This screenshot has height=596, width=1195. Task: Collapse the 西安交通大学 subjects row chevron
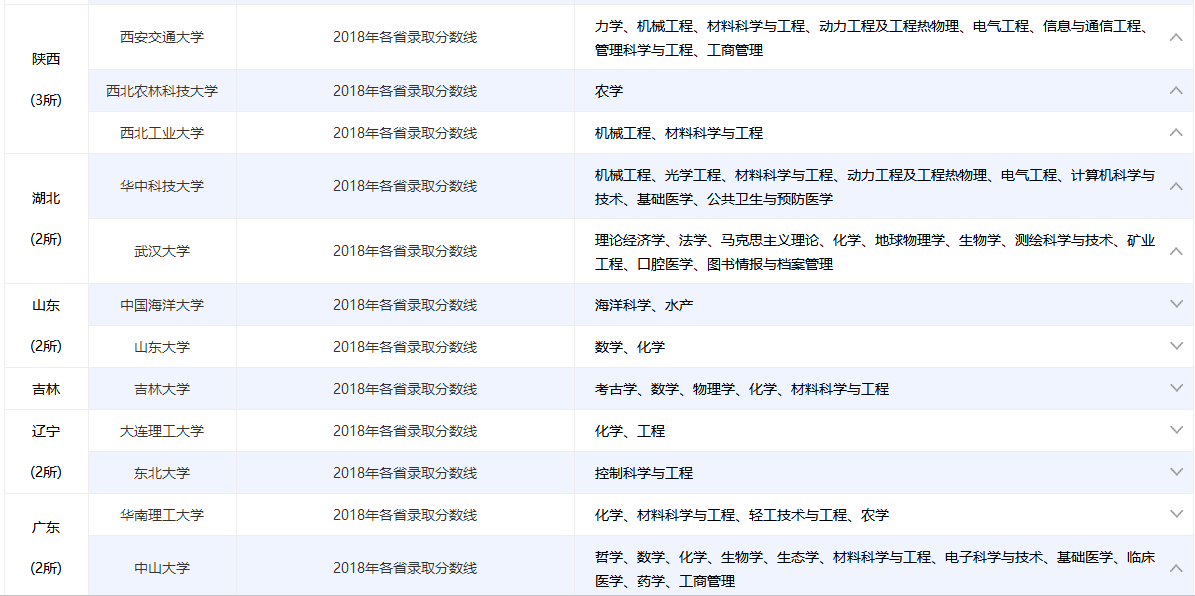click(x=1175, y=37)
